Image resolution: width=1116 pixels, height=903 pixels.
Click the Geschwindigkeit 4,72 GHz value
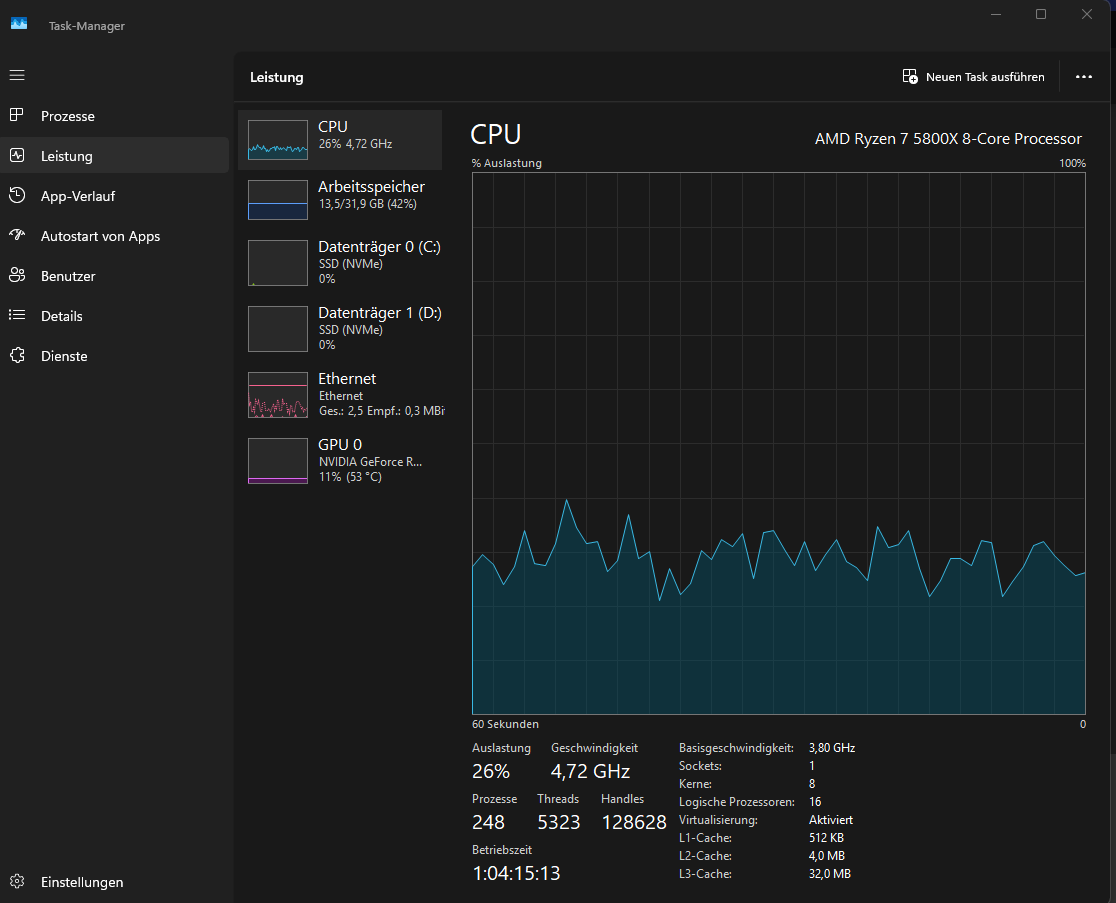coord(591,771)
